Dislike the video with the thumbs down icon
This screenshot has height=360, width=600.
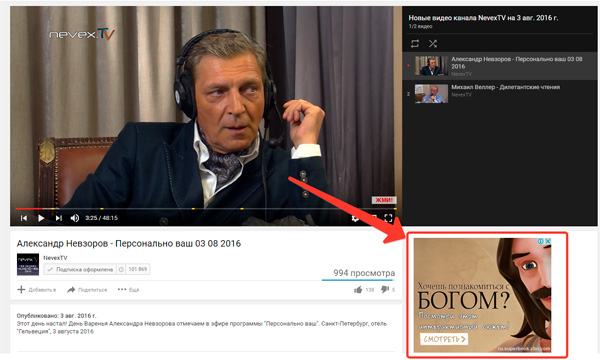(385, 290)
